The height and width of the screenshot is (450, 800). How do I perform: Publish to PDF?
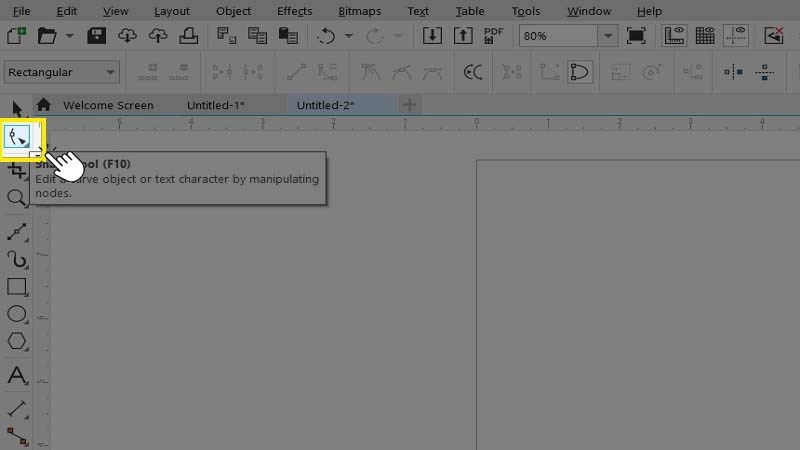pyautogui.click(x=493, y=36)
